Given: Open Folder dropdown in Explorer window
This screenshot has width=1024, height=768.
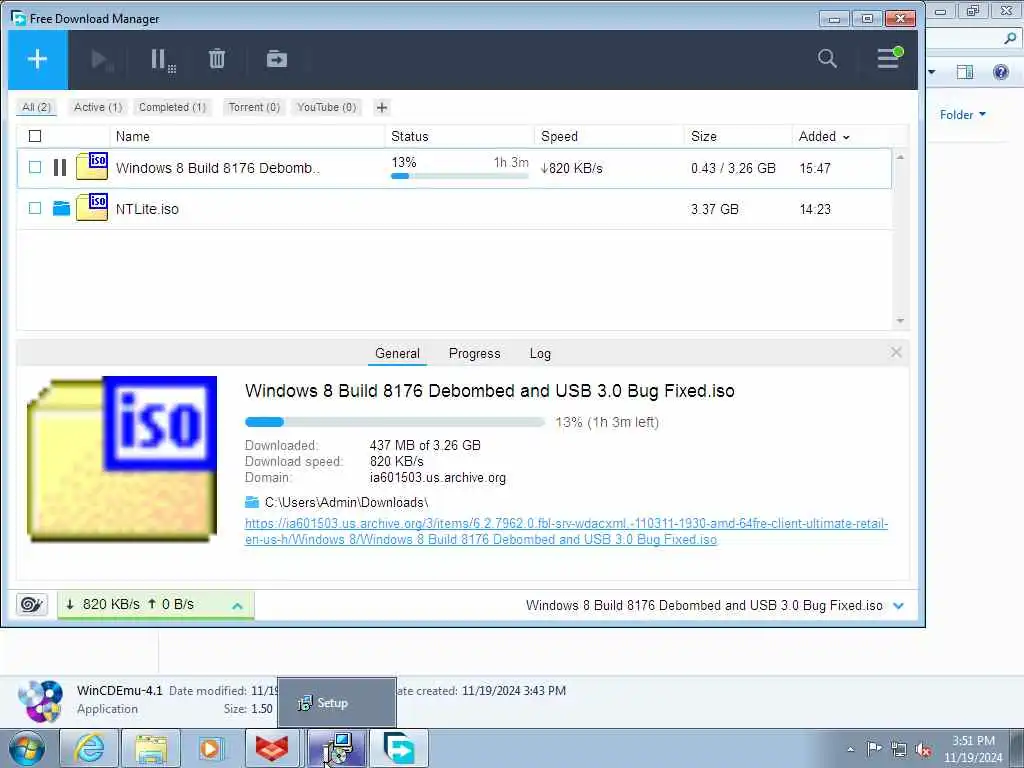Looking at the screenshot, I should click(963, 114).
